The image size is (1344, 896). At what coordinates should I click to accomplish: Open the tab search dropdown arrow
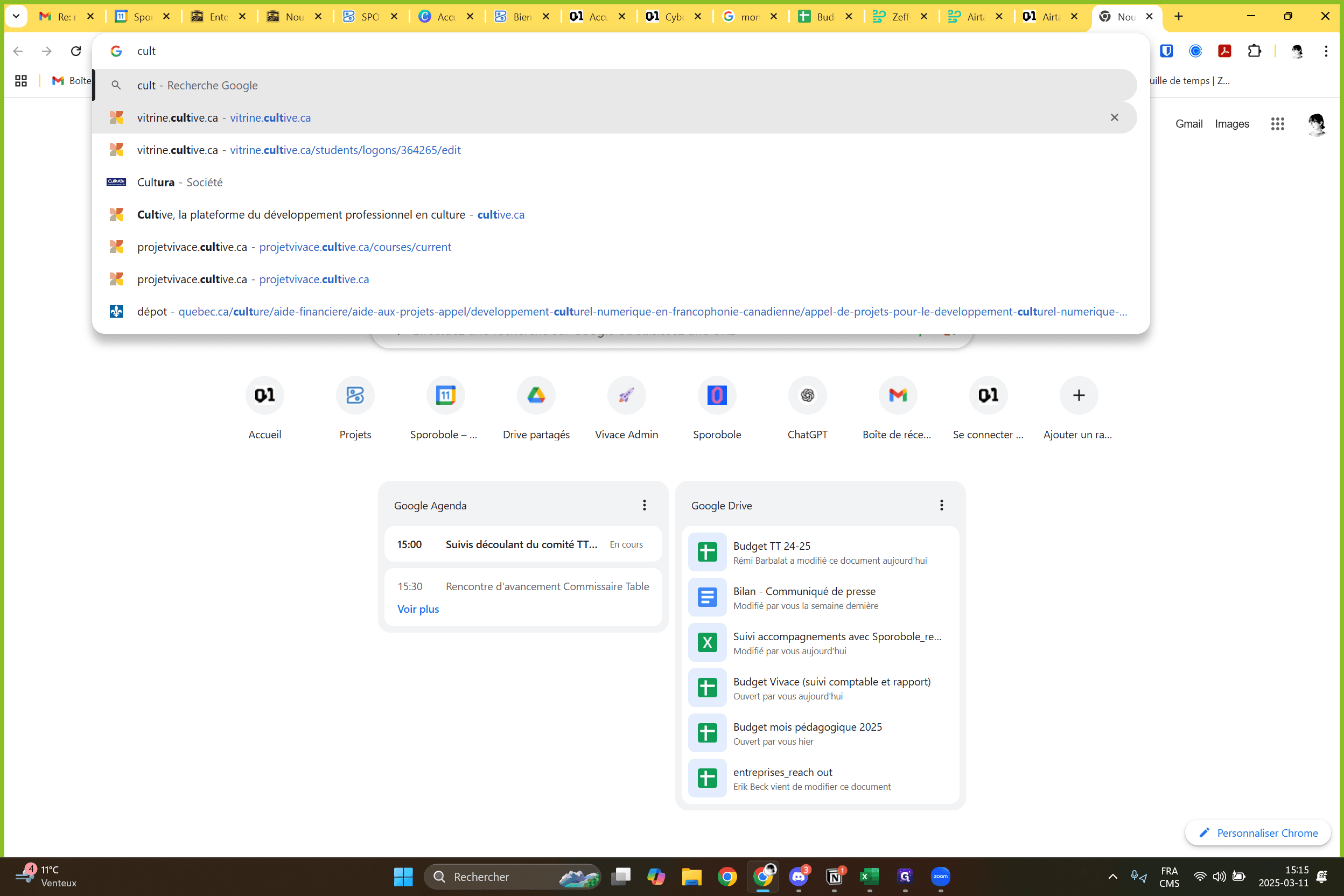point(16,16)
